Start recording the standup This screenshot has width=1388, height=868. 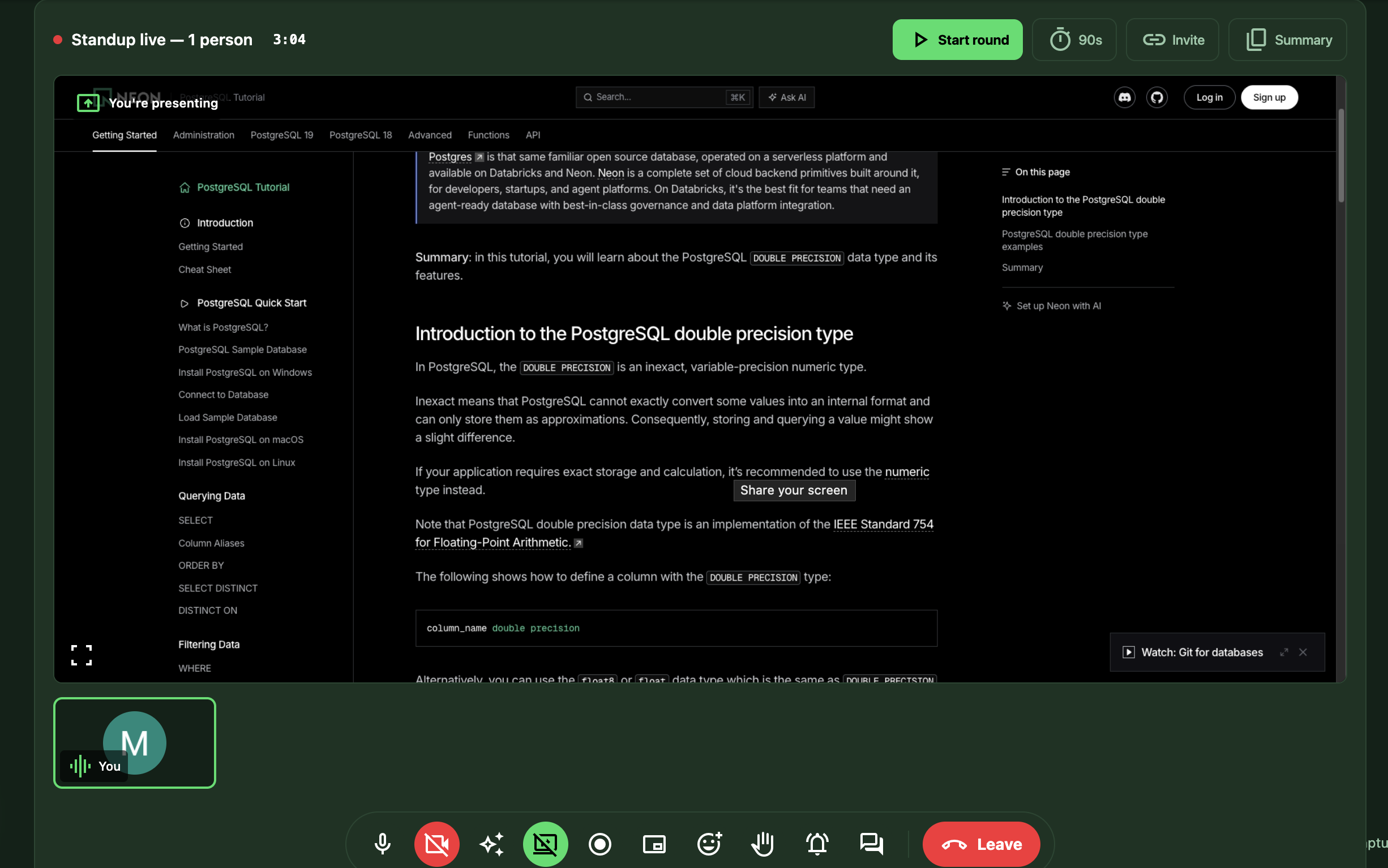(x=599, y=844)
